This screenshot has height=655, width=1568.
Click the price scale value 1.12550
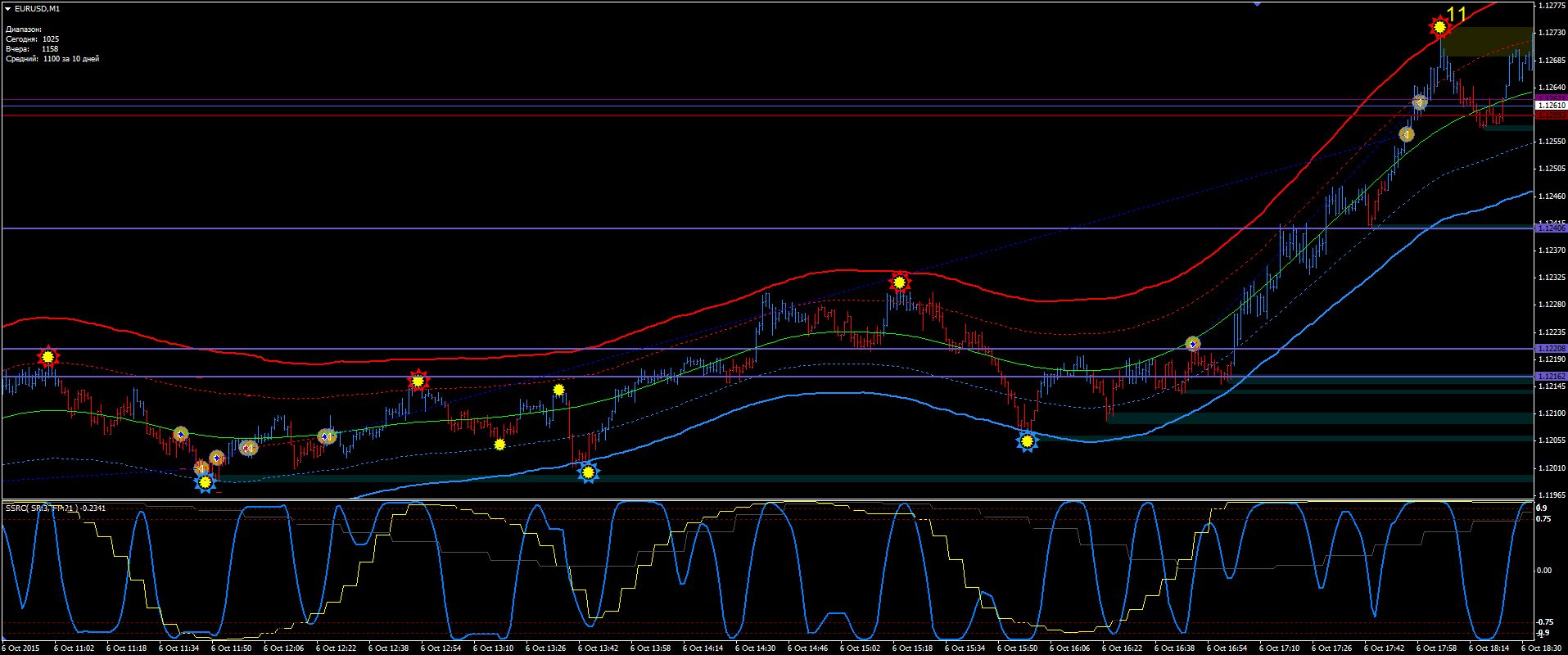(x=1552, y=142)
